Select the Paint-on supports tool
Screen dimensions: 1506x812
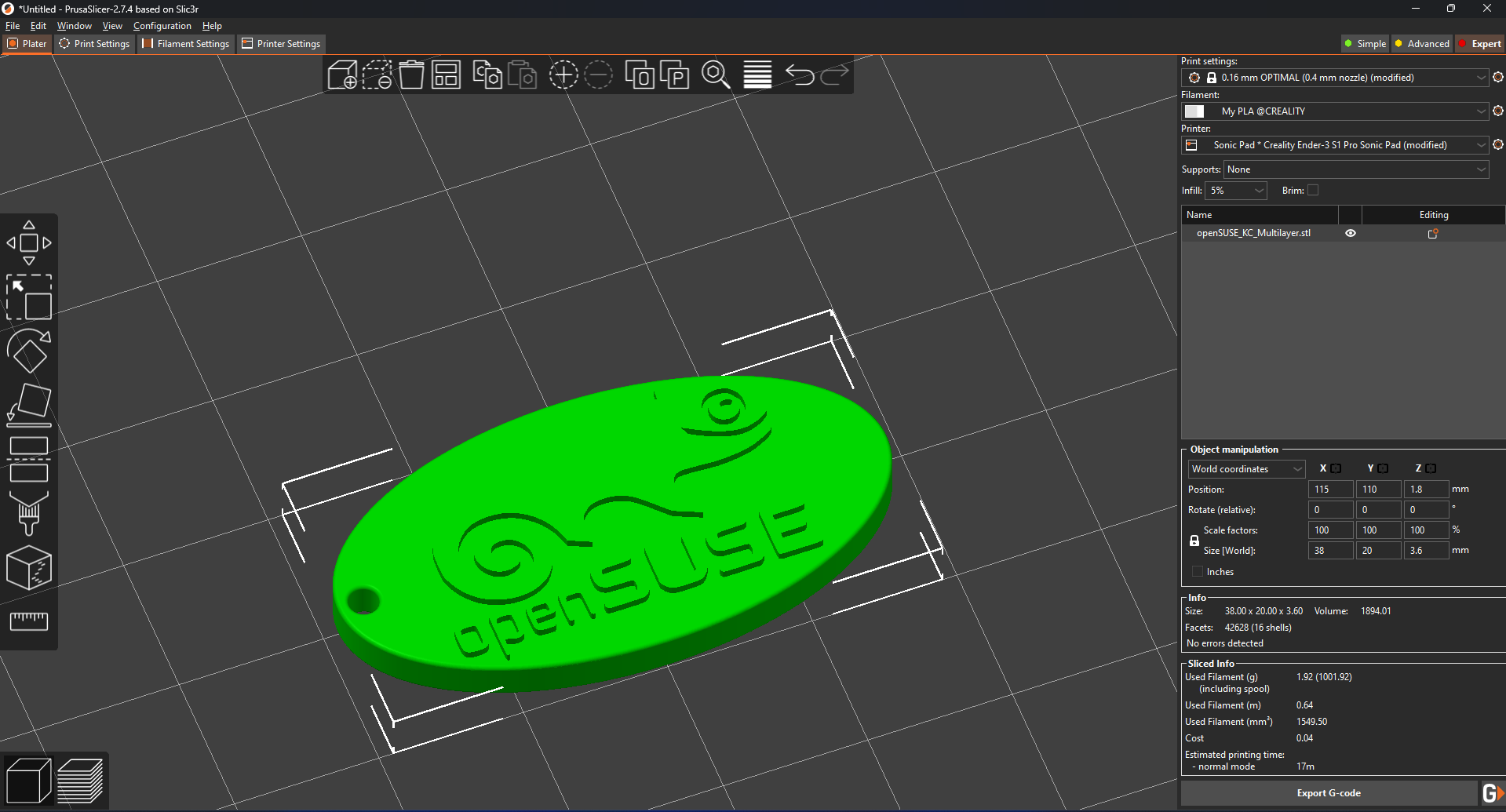pos(29,513)
